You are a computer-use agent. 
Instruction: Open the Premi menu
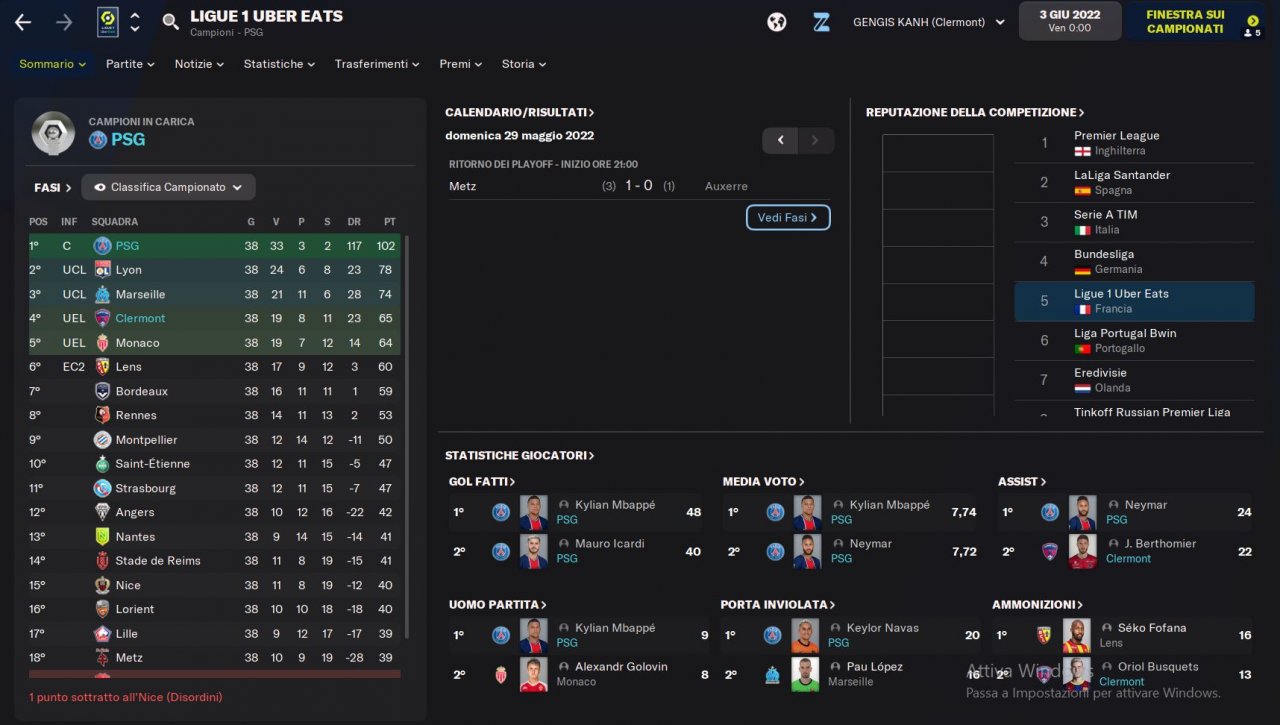[x=460, y=64]
